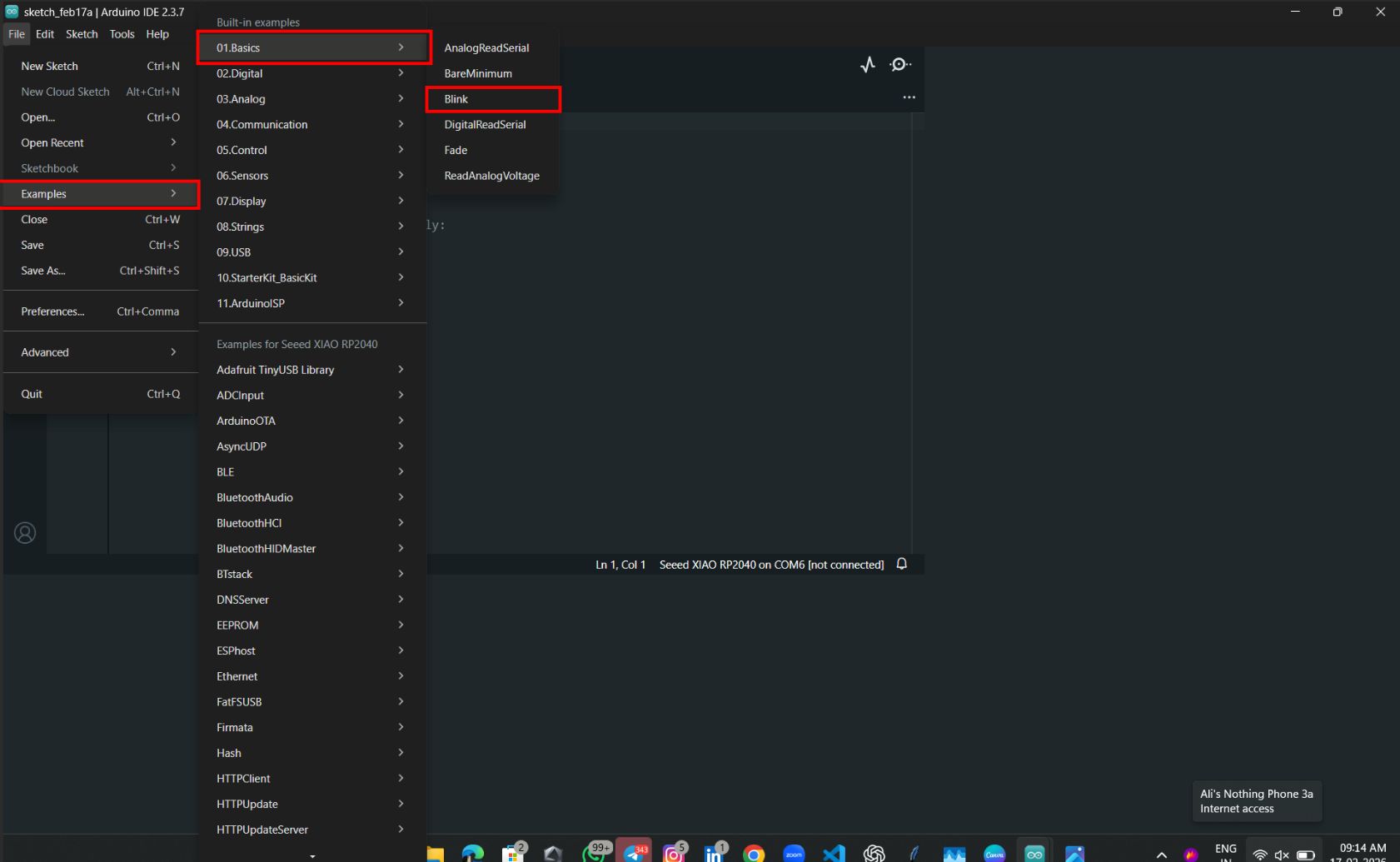Expand the Adafruit TinyUSB Library examples
Screen dimensions: 1400x862
(x=313, y=370)
